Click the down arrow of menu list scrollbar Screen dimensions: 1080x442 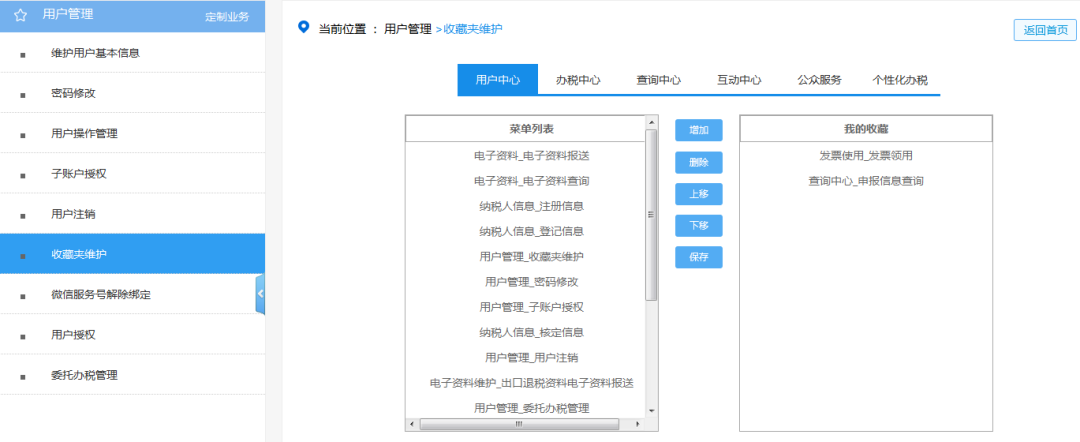[651, 410]
